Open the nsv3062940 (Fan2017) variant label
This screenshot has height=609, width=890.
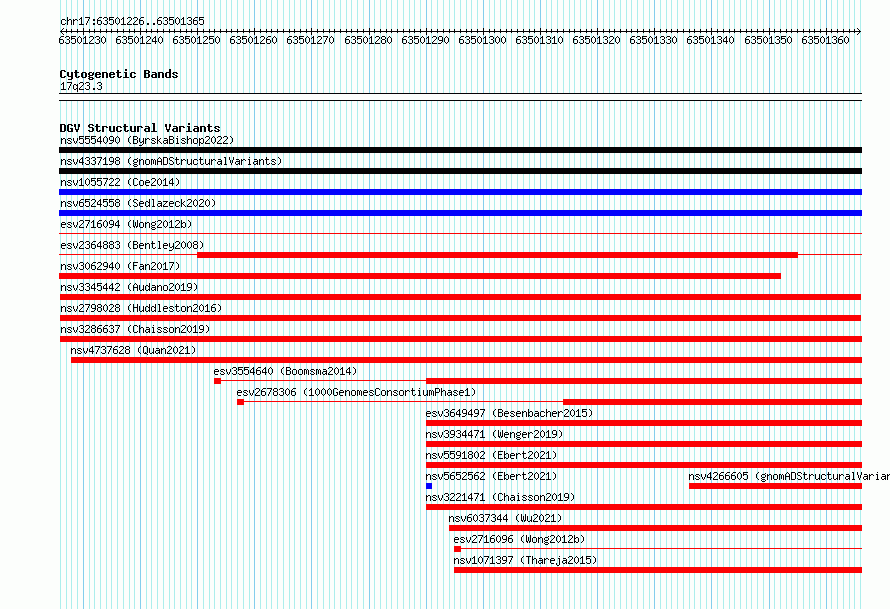(x=120, y=266)
